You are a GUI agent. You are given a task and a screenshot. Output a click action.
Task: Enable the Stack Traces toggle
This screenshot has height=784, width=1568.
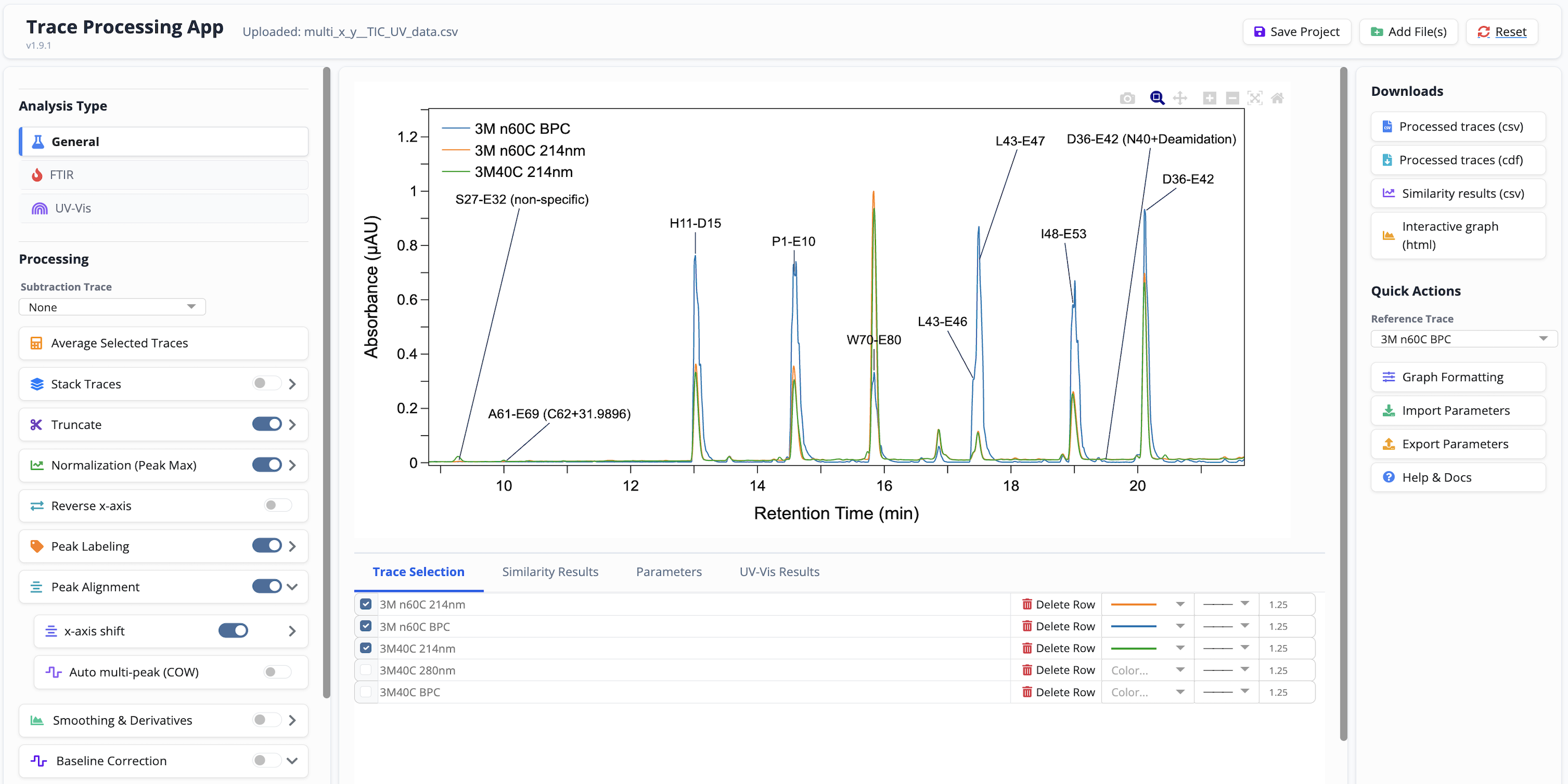pyautogui.click(x=266, y=383)
